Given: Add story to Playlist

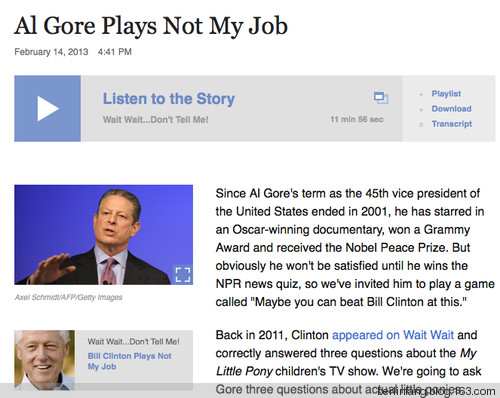Looking at the screenshot, I should click(446, 94).
